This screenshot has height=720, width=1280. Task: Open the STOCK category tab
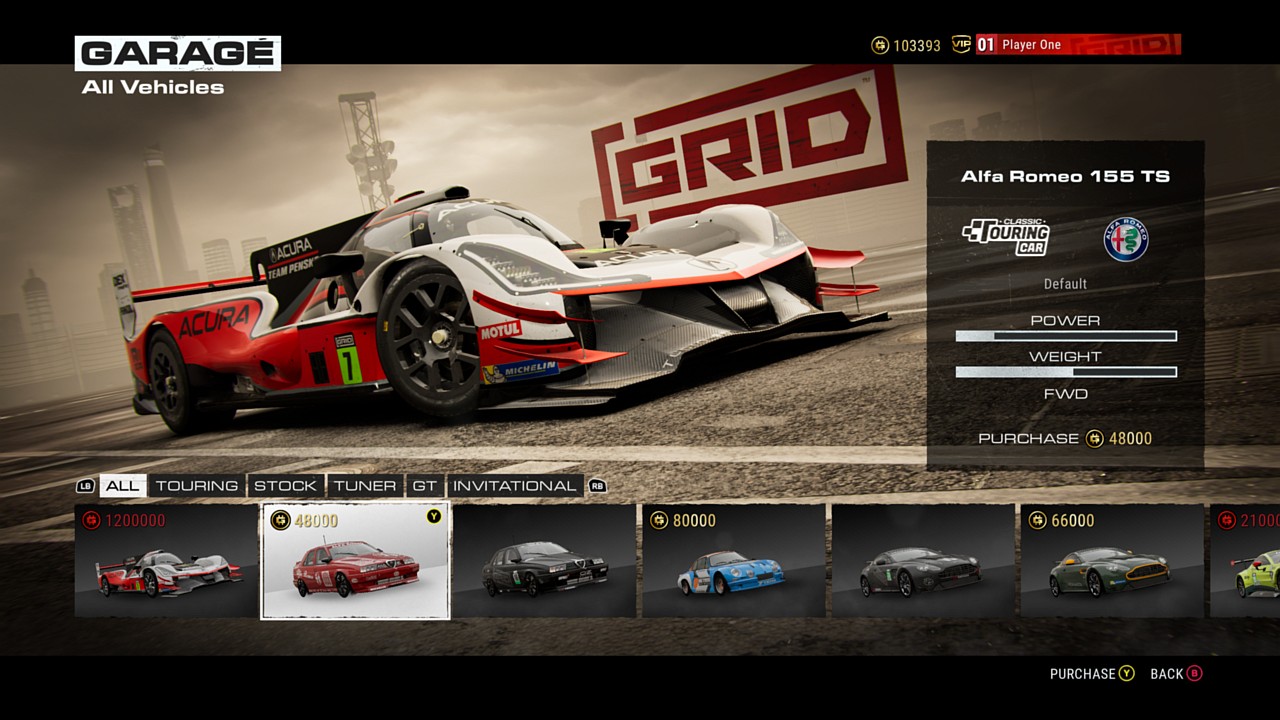[x=285, y=486]
